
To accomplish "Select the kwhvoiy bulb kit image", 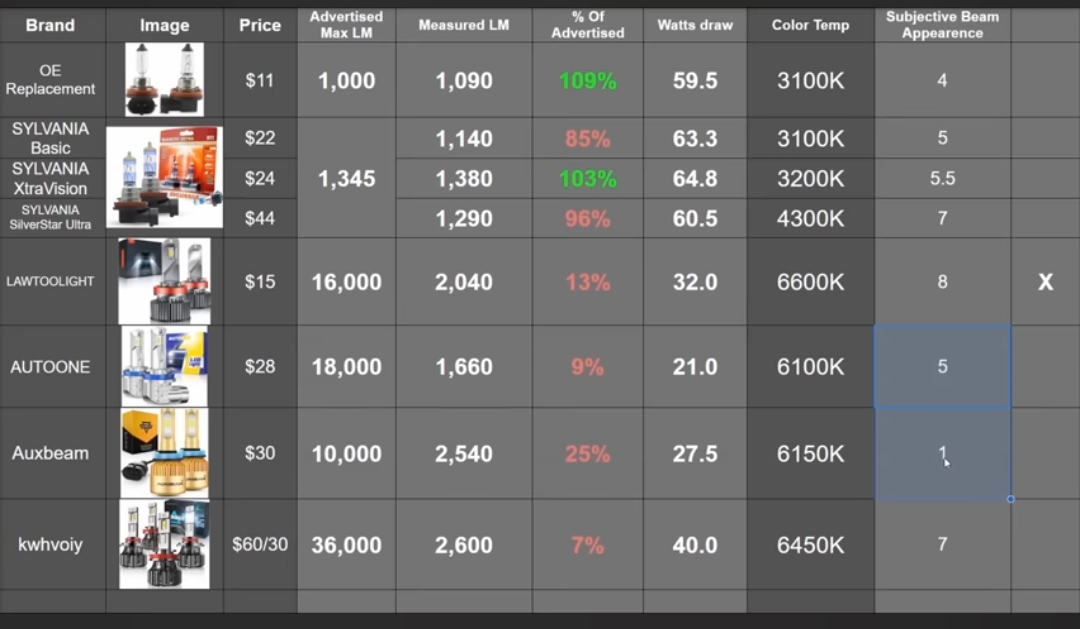I will 164,544.
